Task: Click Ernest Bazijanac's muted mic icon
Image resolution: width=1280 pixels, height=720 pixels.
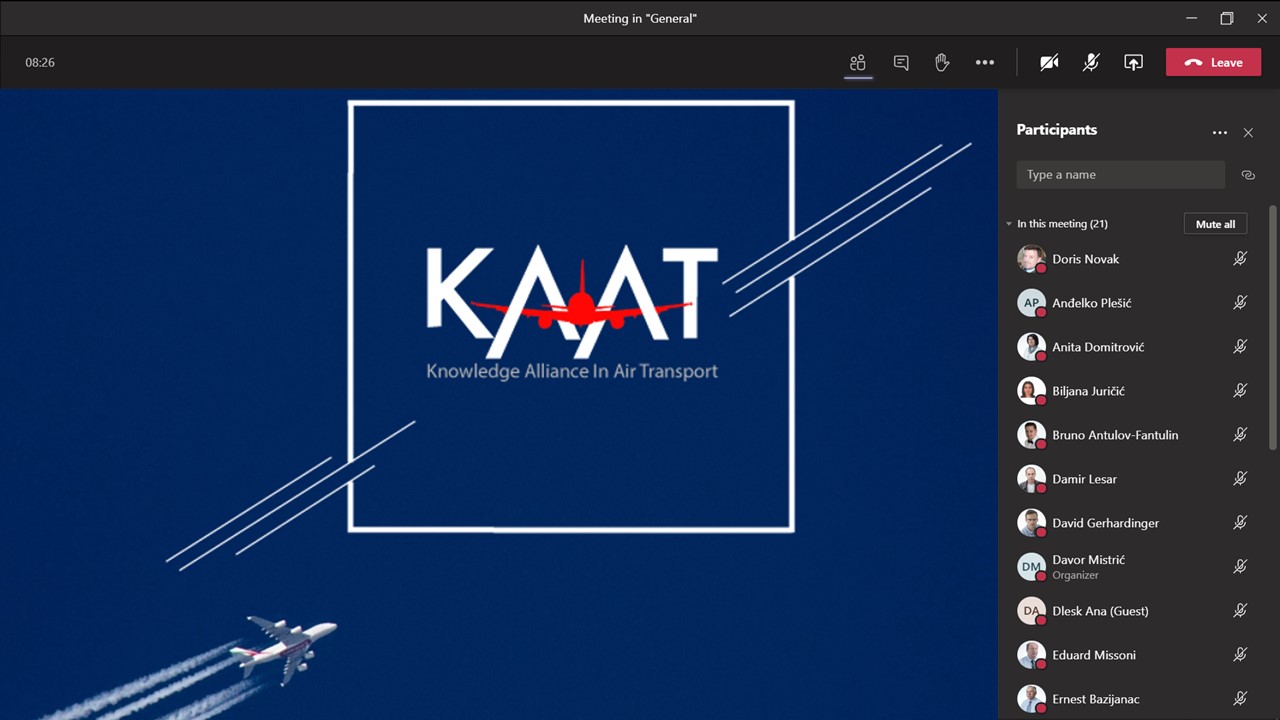Action: coord(1240,698)
